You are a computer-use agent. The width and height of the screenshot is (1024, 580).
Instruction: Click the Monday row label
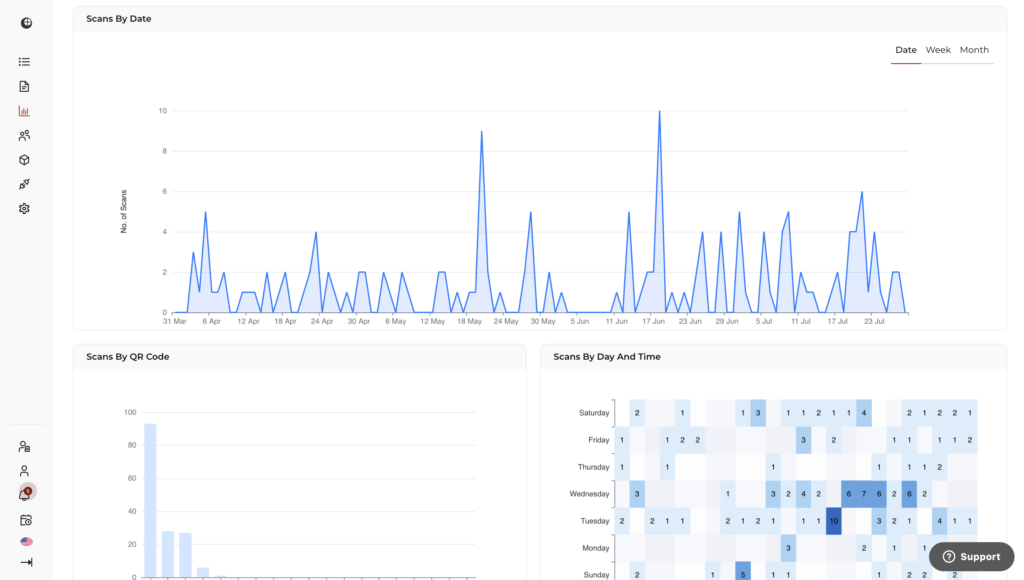click(x=596, y=548)
